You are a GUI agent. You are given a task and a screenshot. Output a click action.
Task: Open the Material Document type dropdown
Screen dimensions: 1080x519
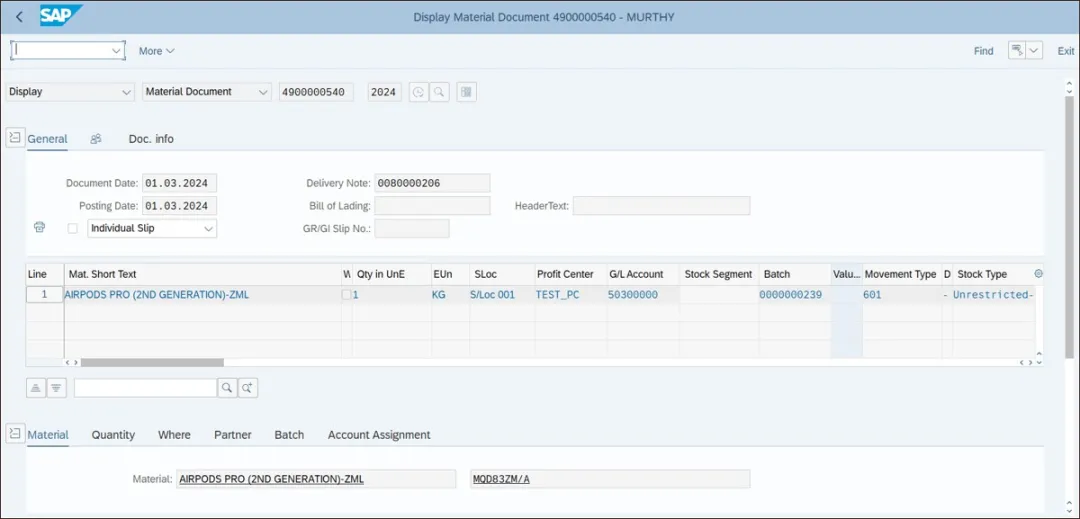[262, 92]
